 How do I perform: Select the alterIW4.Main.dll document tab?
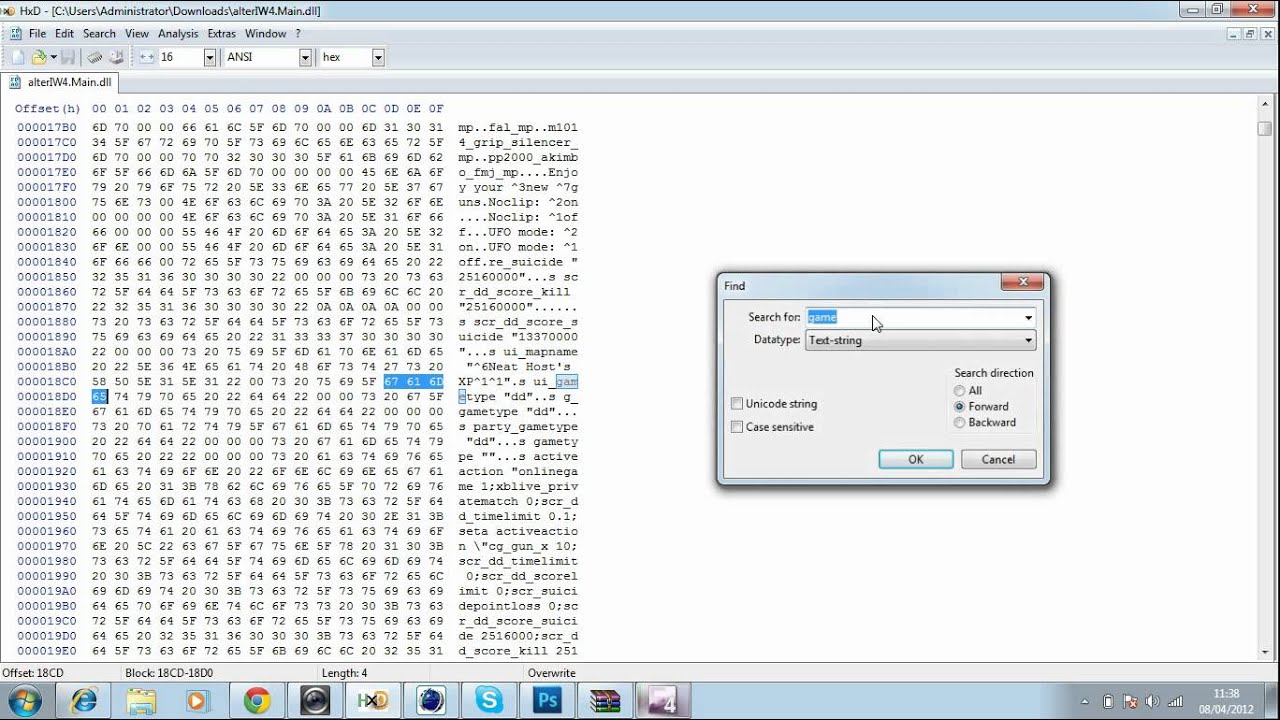(x=60, y=82)
